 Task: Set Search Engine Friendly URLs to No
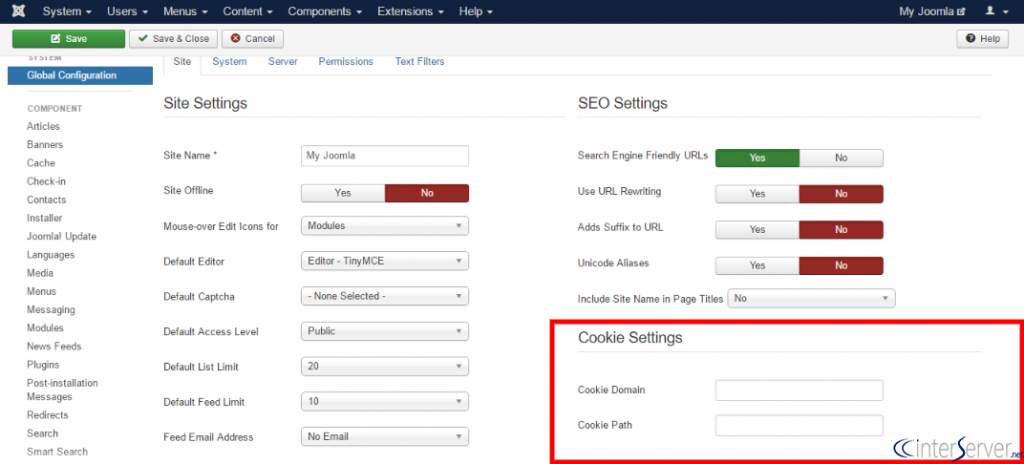[841, 158]
